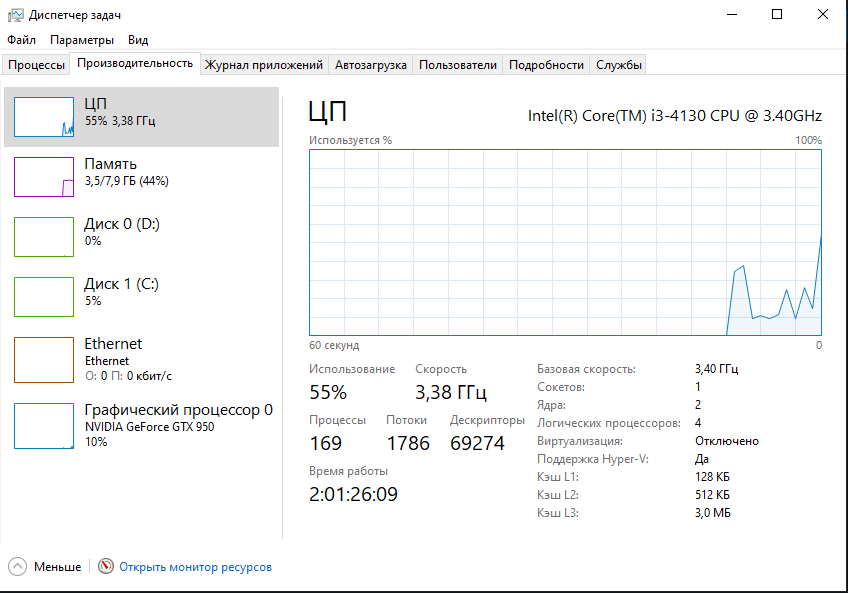Click the collapse arrow icon beside Меньше
The image size is (848, 593).
pyautogui.click(x=19, y=567)
